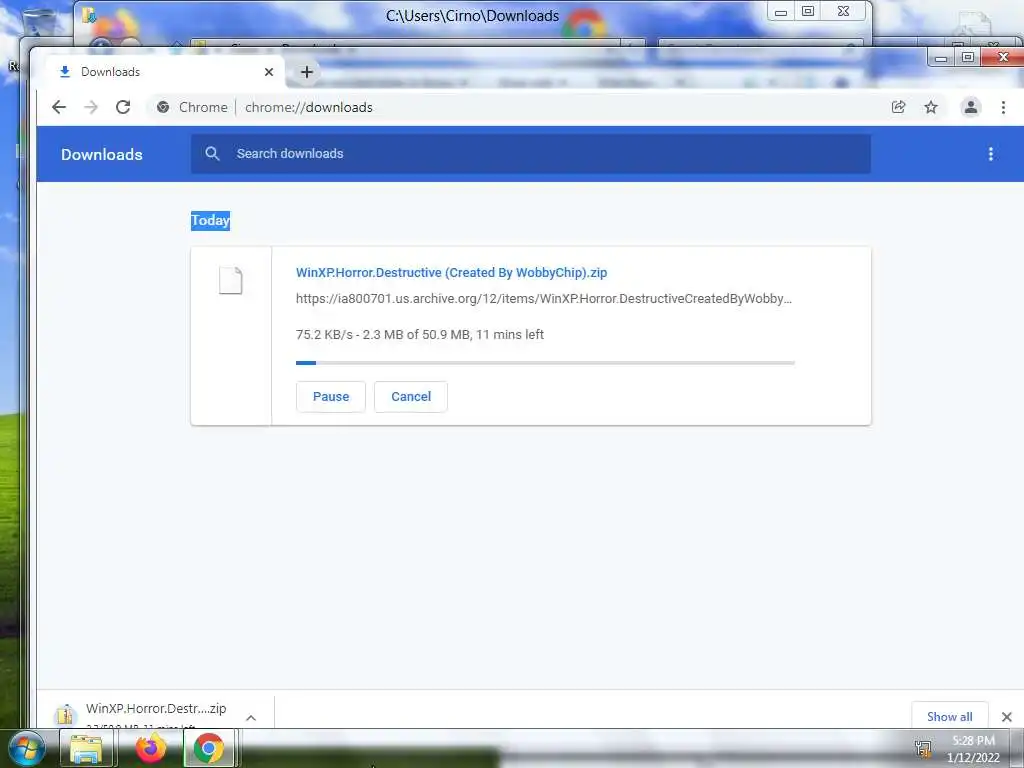The image size is (1024, 768).
Task: Click the archive.org source URL
Action: [543, 299]
